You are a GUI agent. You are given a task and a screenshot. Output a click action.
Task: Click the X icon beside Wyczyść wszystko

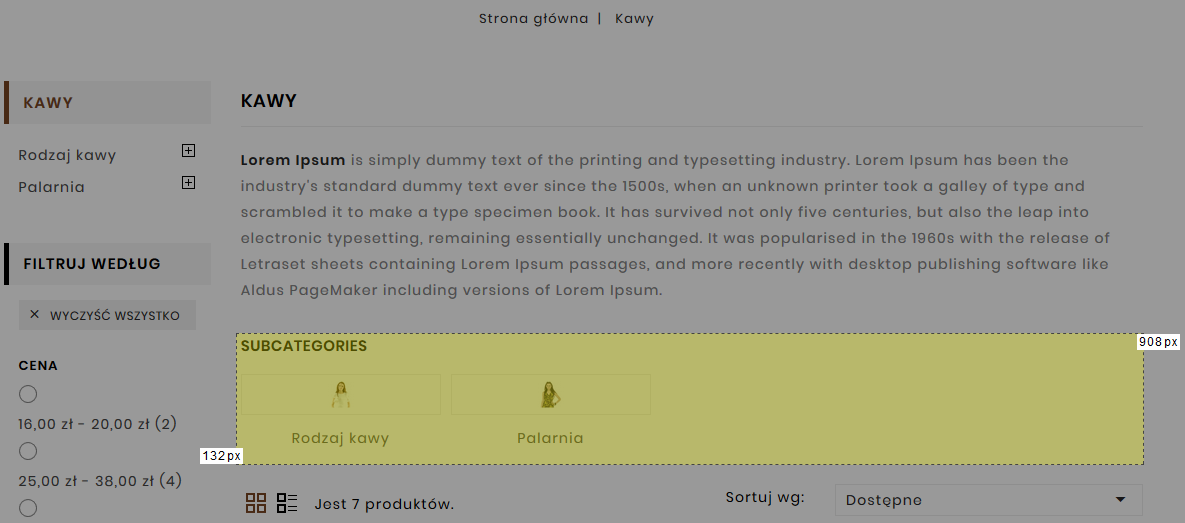(x=34, y=315)
